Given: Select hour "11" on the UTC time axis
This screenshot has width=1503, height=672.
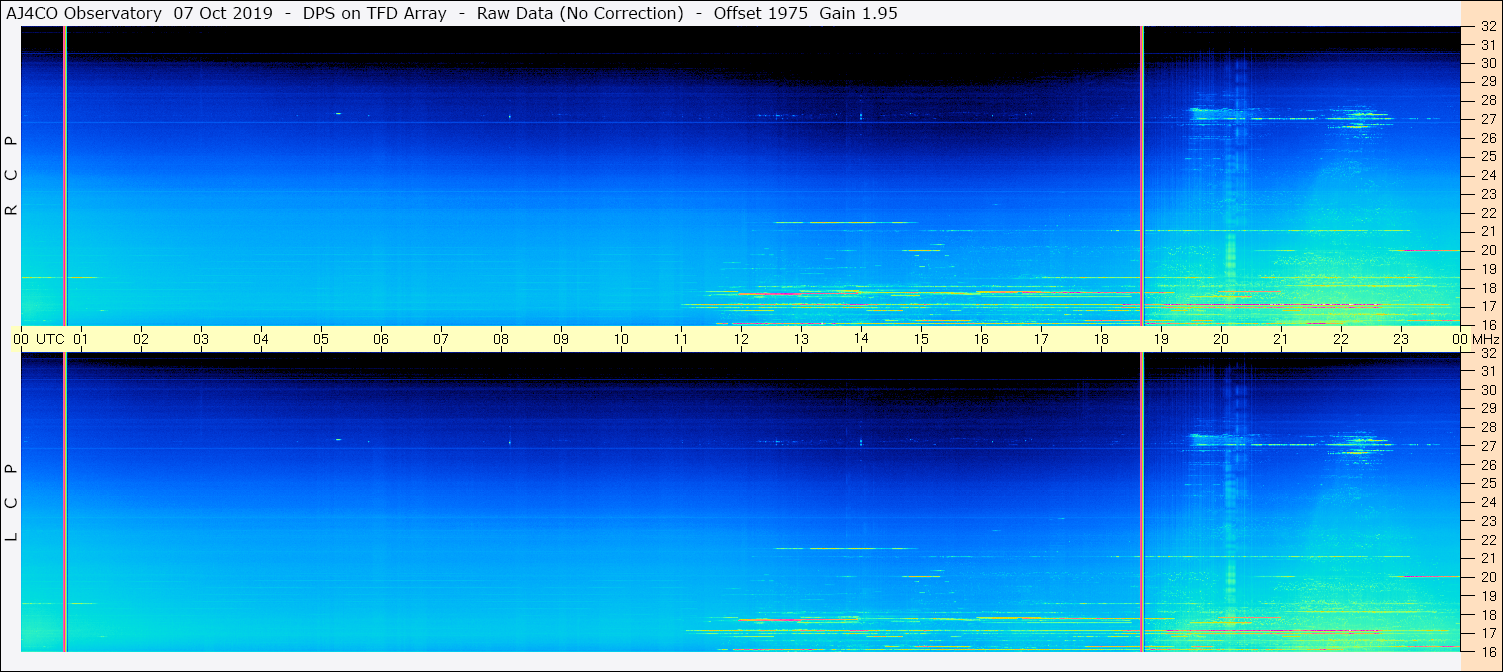Looking at the screenshot, I should tap(681, 339).
